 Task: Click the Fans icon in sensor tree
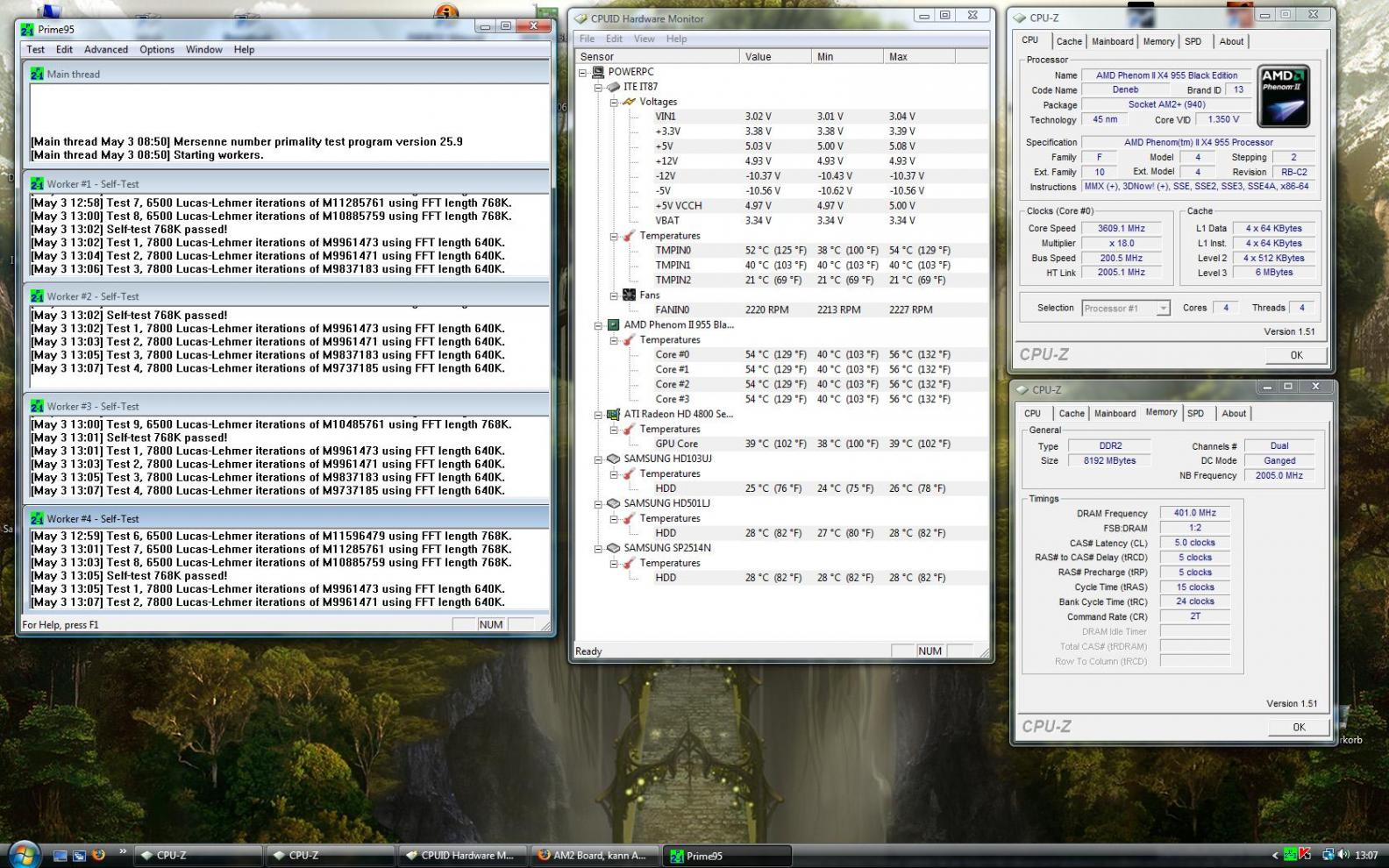630,295
